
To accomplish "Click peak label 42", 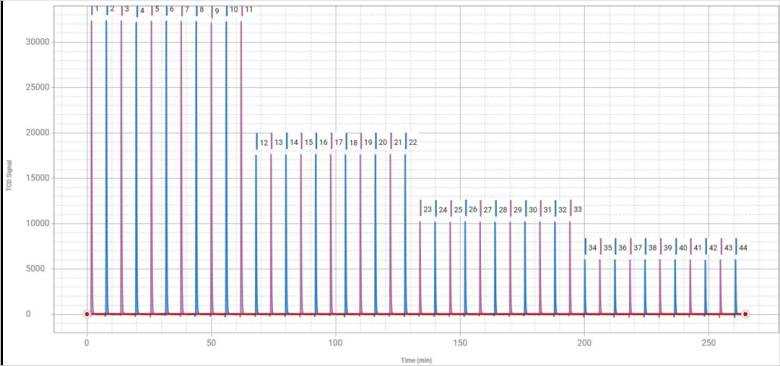I will pyautogui.click(x=713, y=248).
